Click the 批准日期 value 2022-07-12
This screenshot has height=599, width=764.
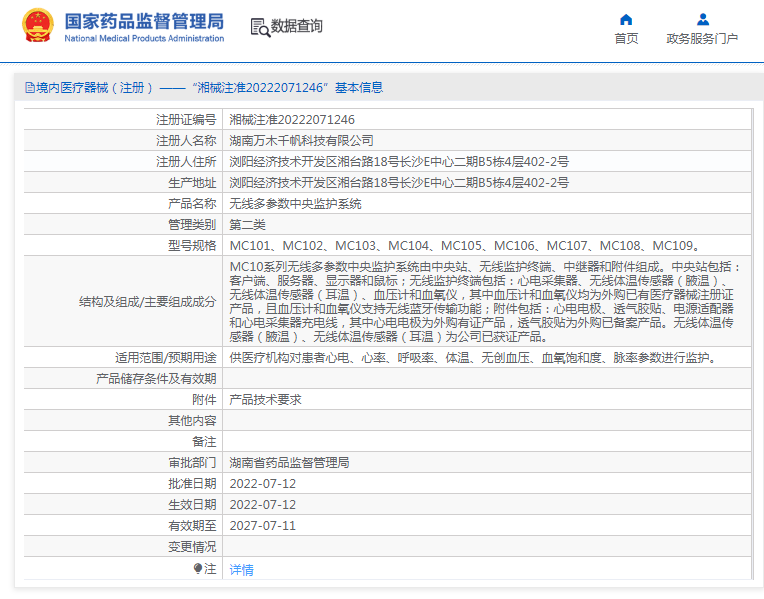click(263, 484)
